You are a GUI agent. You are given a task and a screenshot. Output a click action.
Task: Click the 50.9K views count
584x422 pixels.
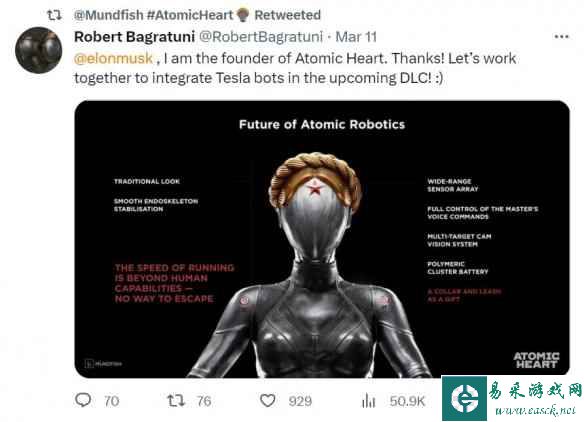click(407, 401)
